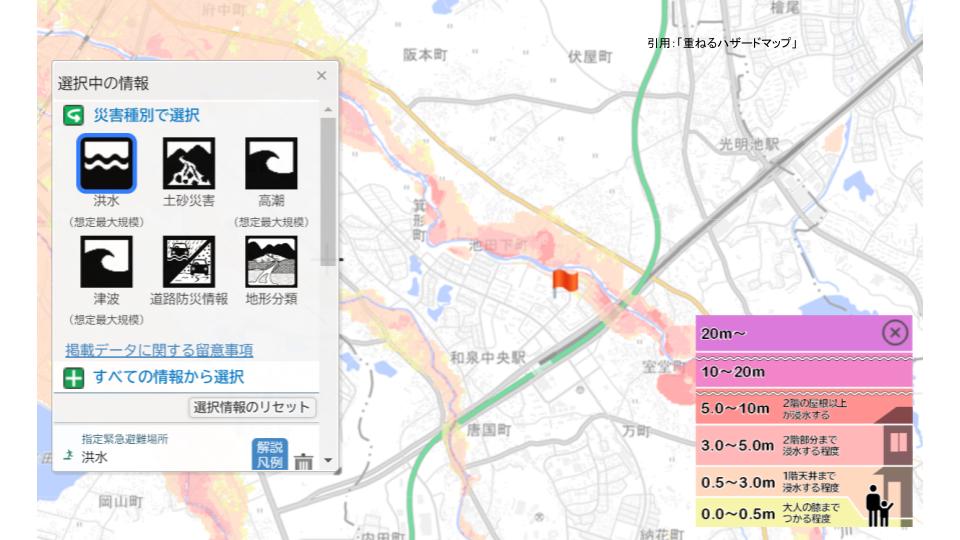960x540 pixels.
Task: Select the 地形分類 terrain classification icon
Action: click(271, 261)
